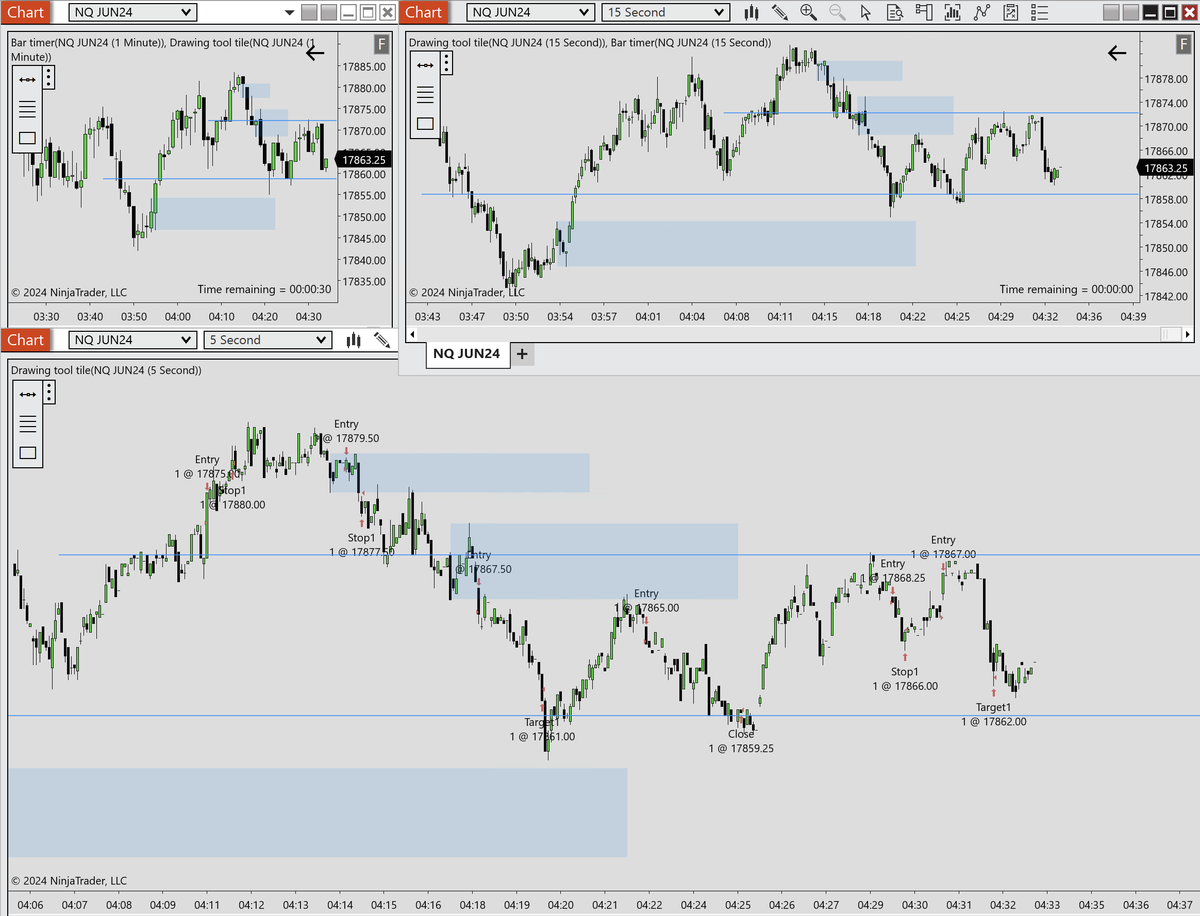Screen dimensions: 1200x916
Task: Click the 17863.25 price marker on 15 Second chart
Action: pyautogui.click(x=1166, y=169)
